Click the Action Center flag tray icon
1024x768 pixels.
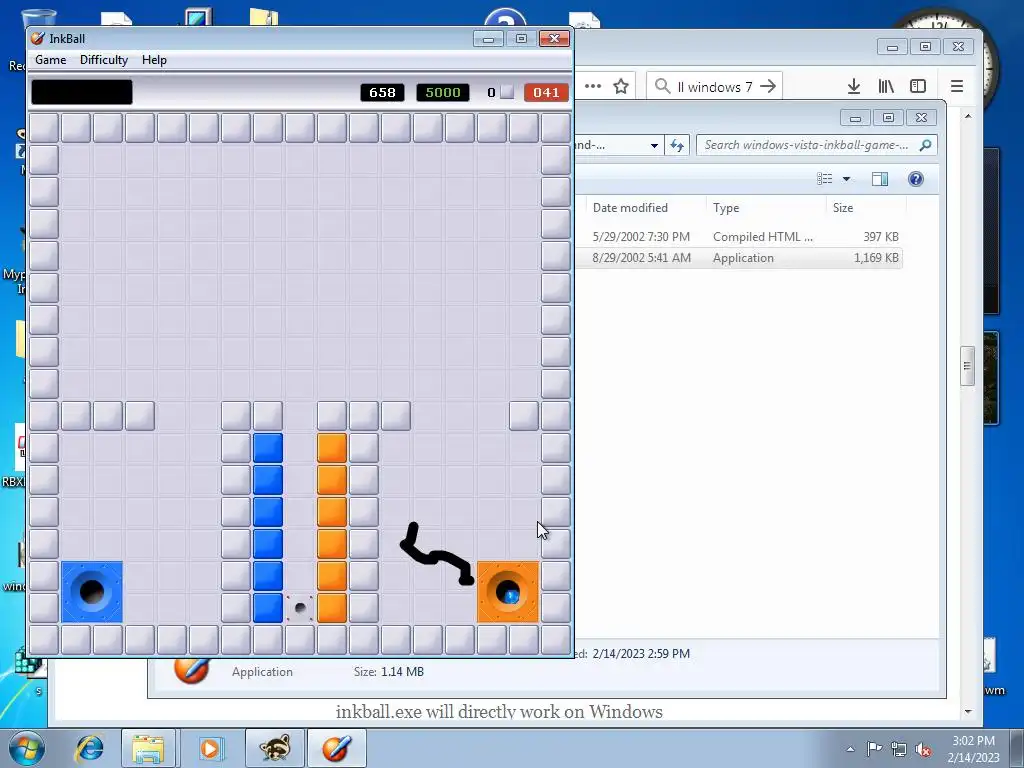(874, 749)
